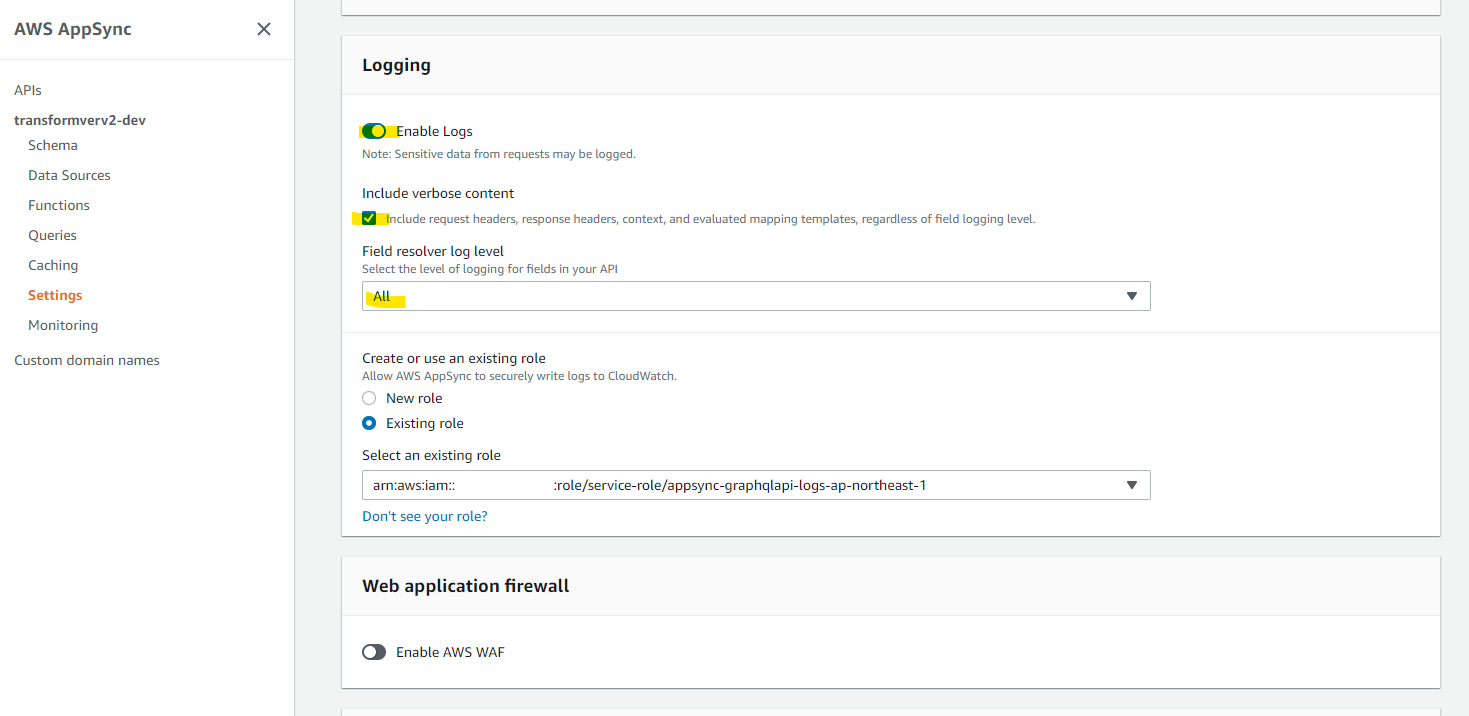This screenshot has width=1469, height=716.
Task: Open the Queries page
Action: [x=52, y=235]
